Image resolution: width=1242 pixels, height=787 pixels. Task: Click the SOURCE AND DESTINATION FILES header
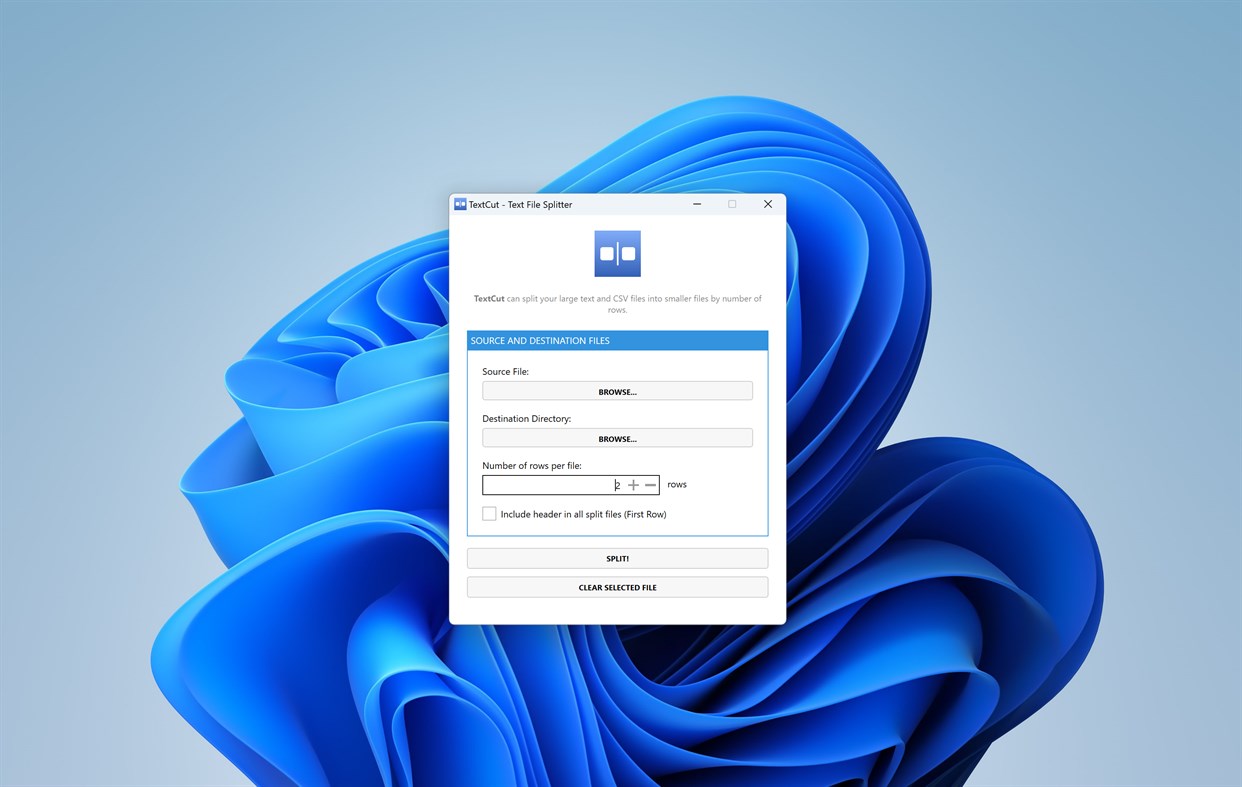pos(617,341)
